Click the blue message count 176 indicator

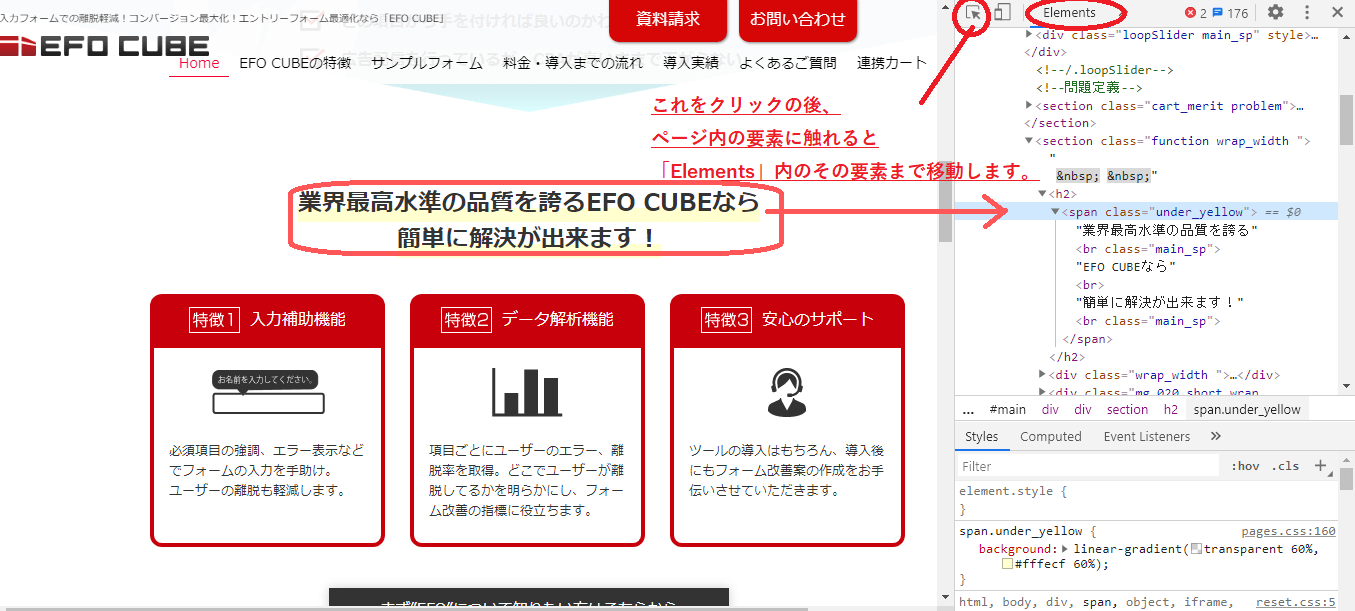(1231, 13)
